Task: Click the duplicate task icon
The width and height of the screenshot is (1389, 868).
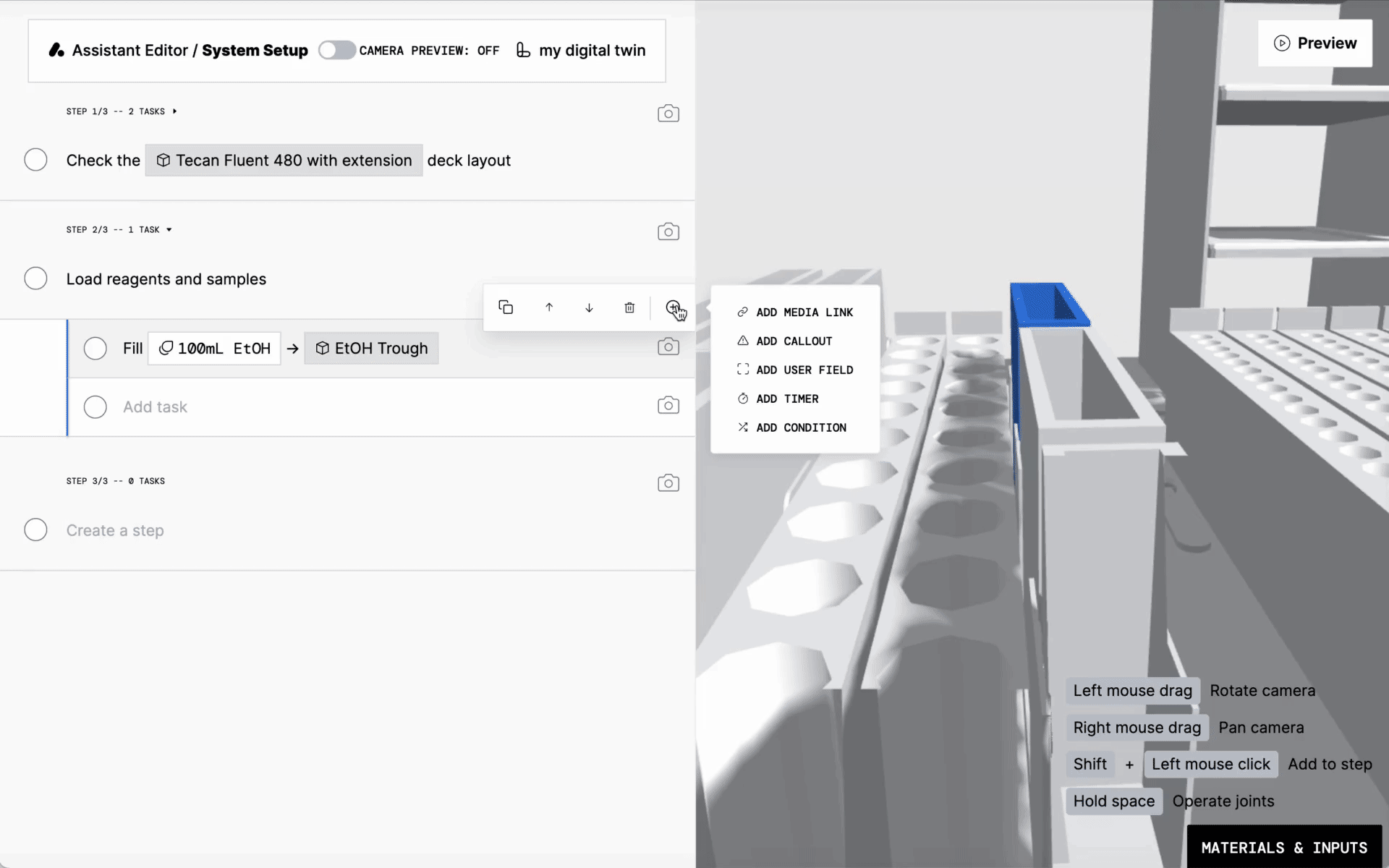Action: coord(505,307)
